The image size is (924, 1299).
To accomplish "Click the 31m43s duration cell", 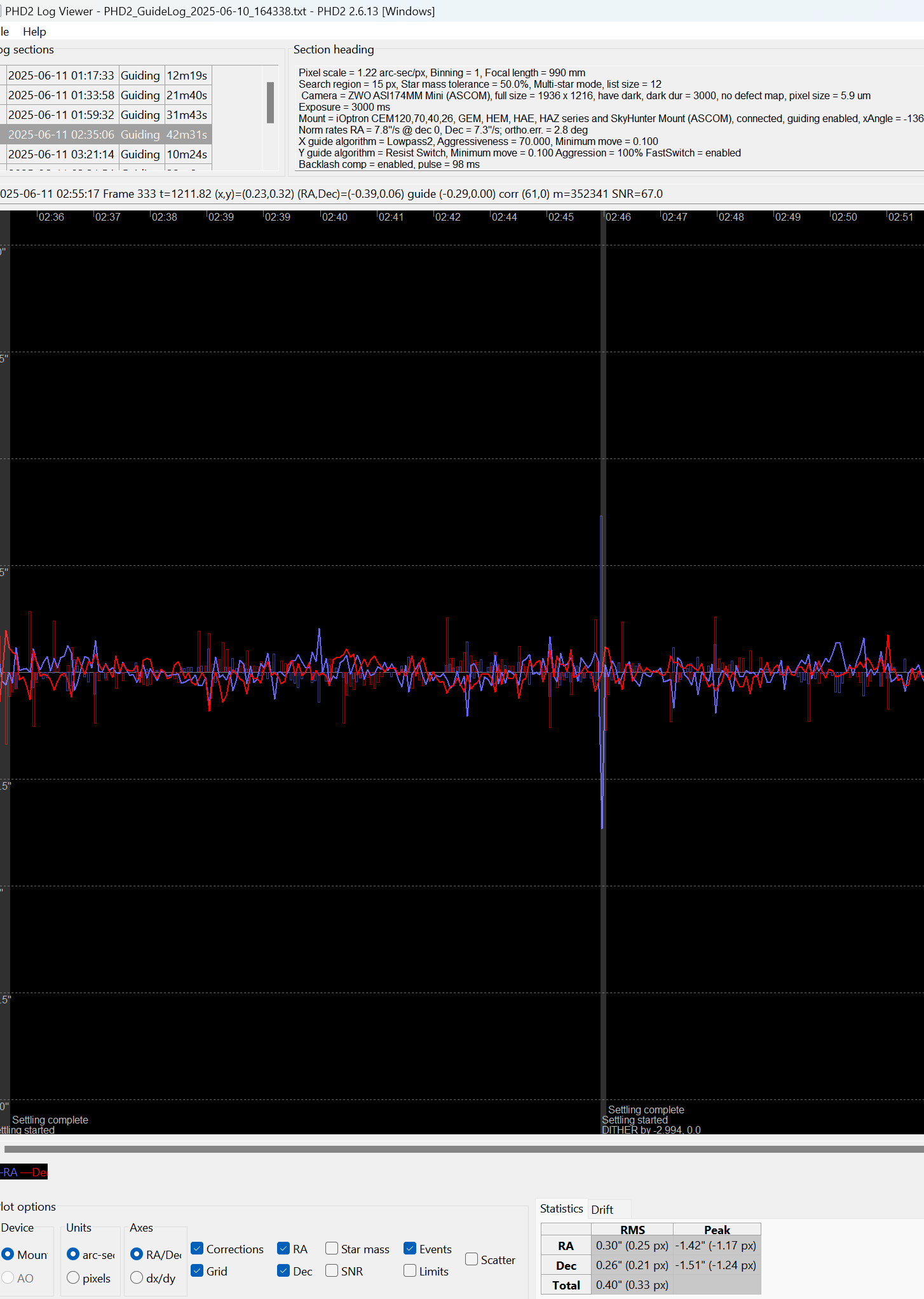I will click(x=187, y=115).
